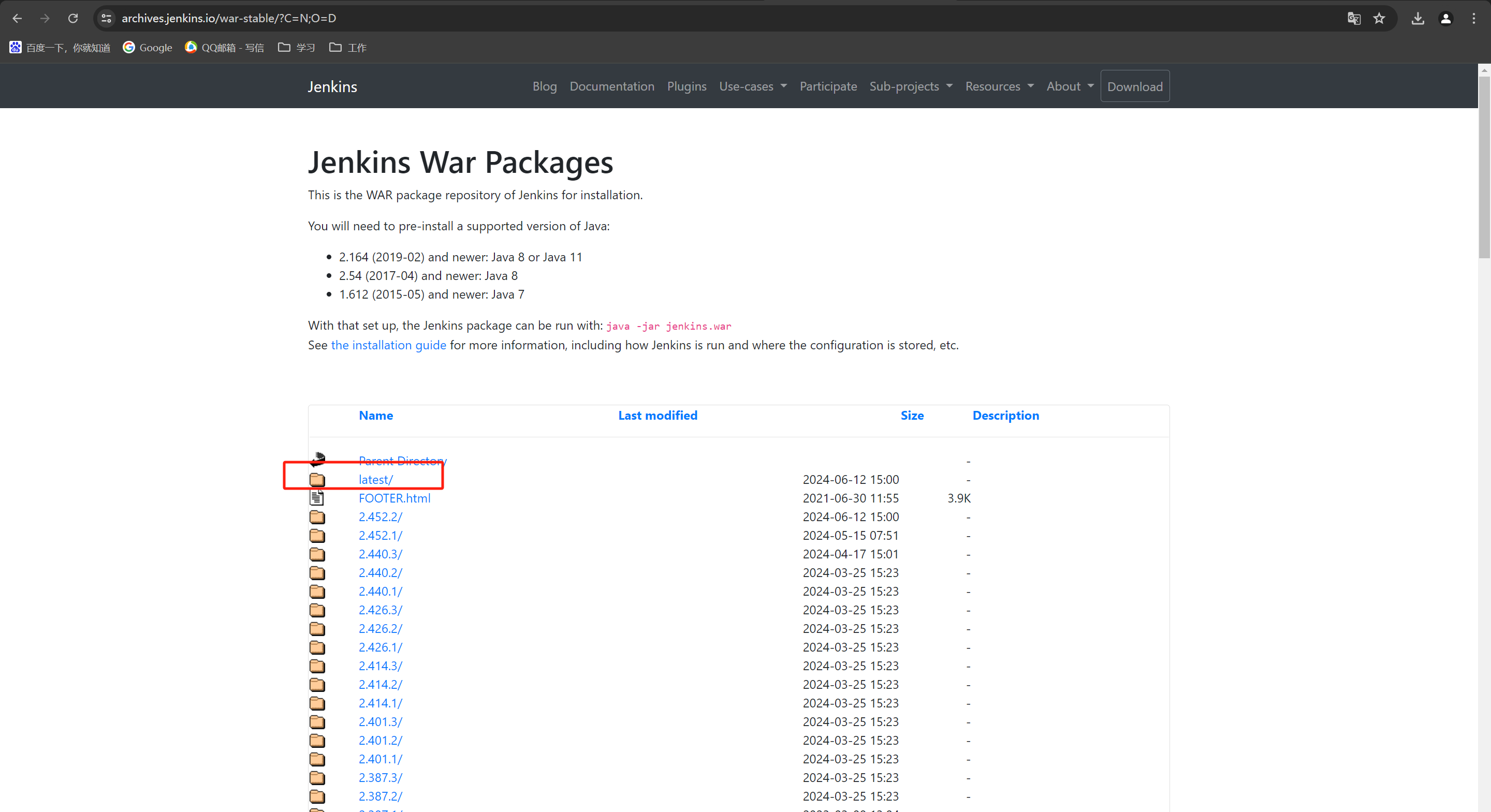Open the Participate nav item
This screenshot has height=812, width=1491.
[x=828, y=86]
